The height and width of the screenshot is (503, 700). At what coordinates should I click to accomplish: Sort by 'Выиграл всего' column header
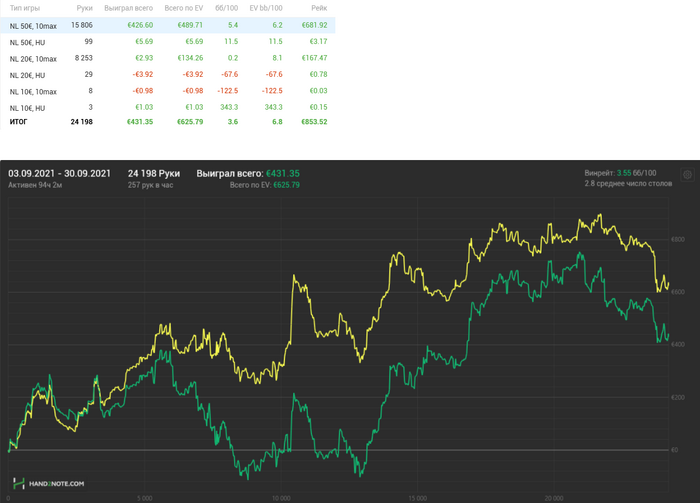(x=129, y=8)
